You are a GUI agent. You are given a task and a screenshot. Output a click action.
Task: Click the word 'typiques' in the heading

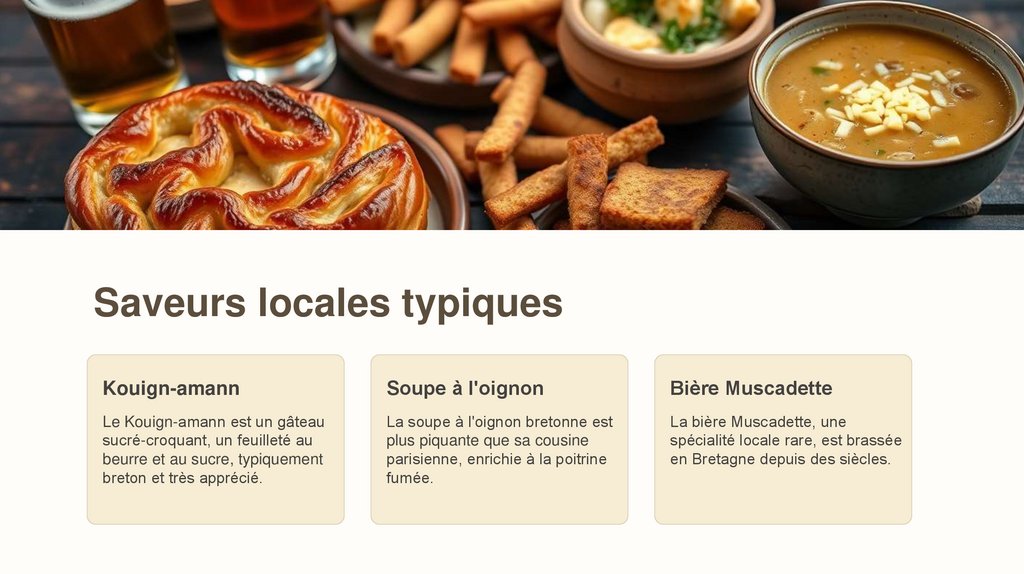(482, 304)
